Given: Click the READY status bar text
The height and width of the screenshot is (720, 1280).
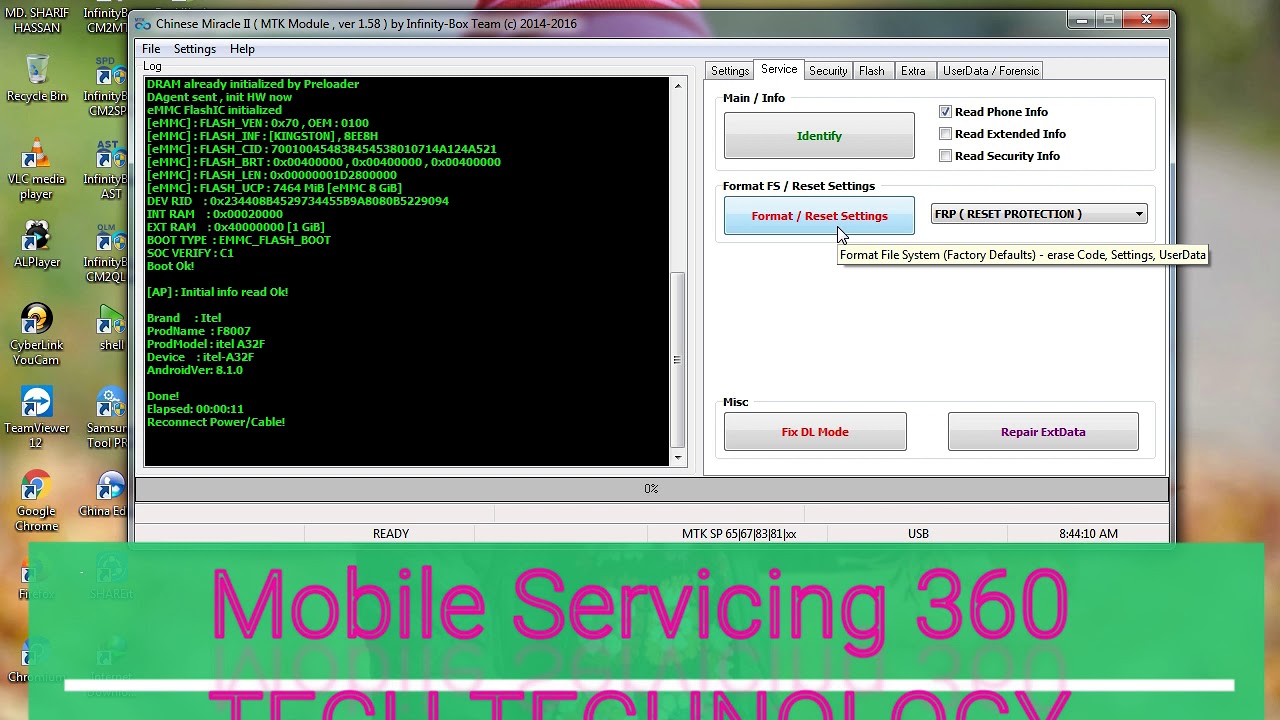Looking at the screenshot, I should [x=391, y=534].
